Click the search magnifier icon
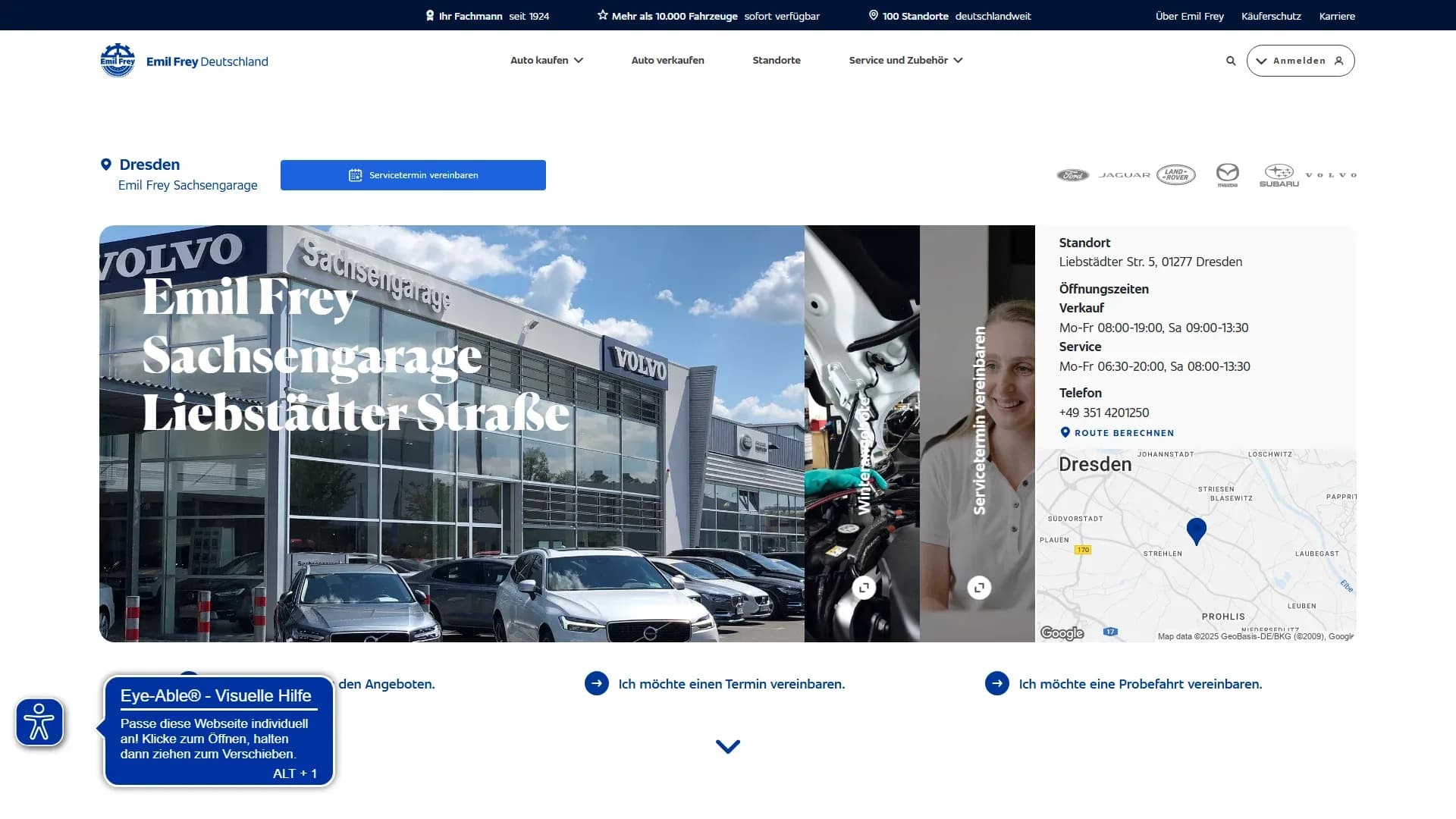This screenshot has height=819, width=1456. (x=1231, y=61)
